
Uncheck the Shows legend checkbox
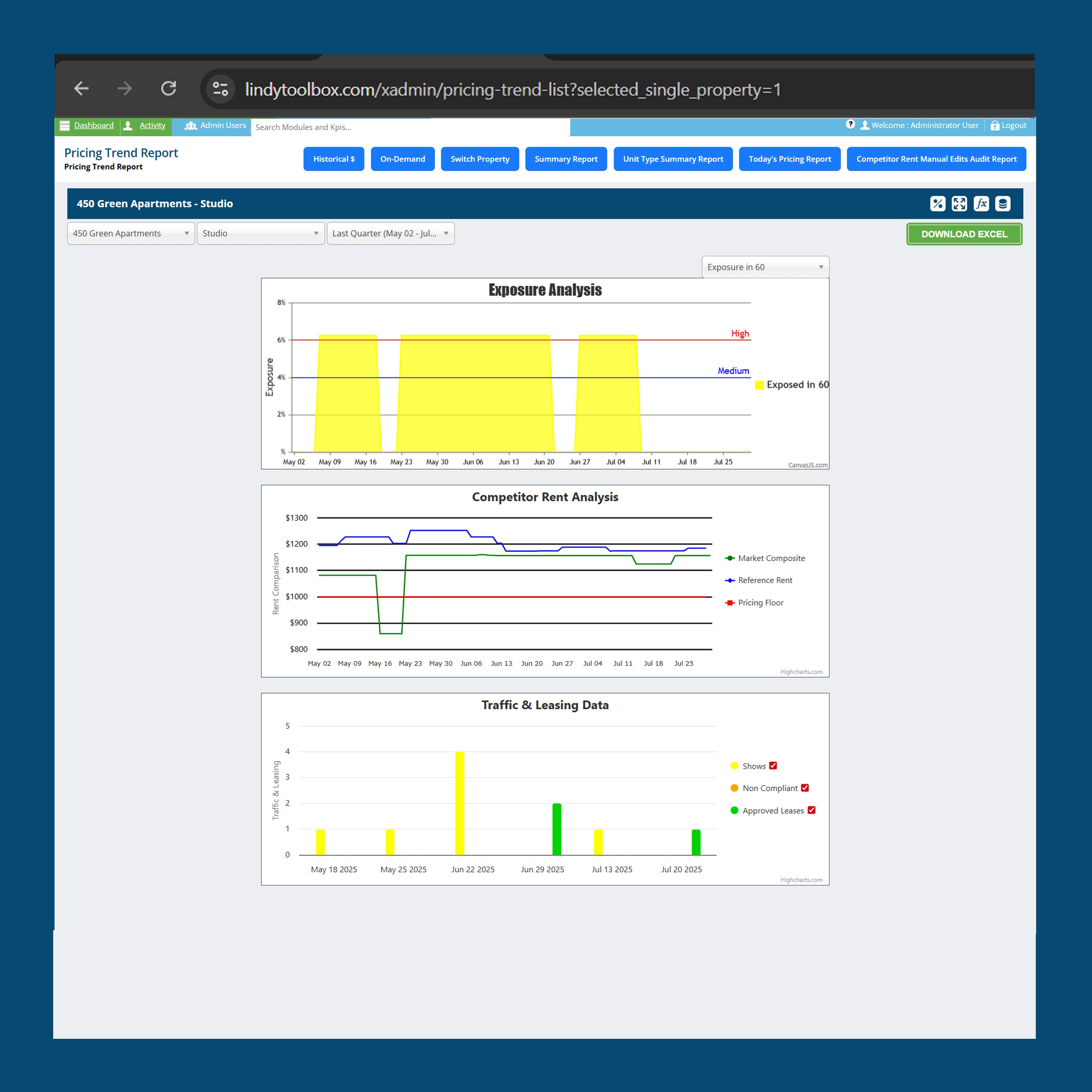point(773,765)
